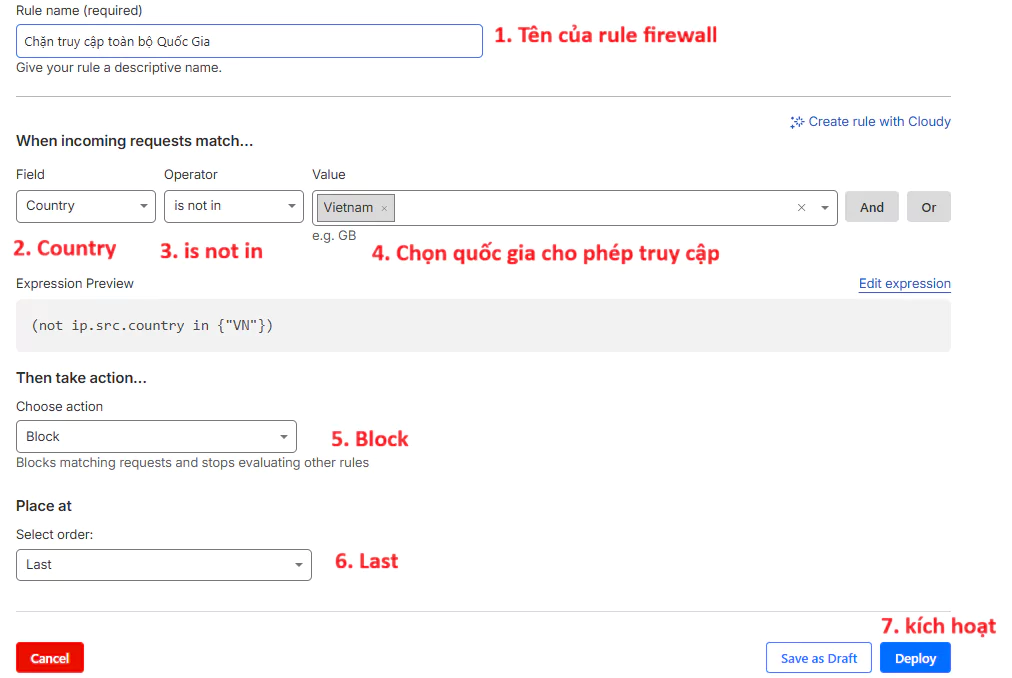Viewport: 1012px width, 678px height.
Task: Click the 'Rule name (required)' label
Action: coord(79,11)
